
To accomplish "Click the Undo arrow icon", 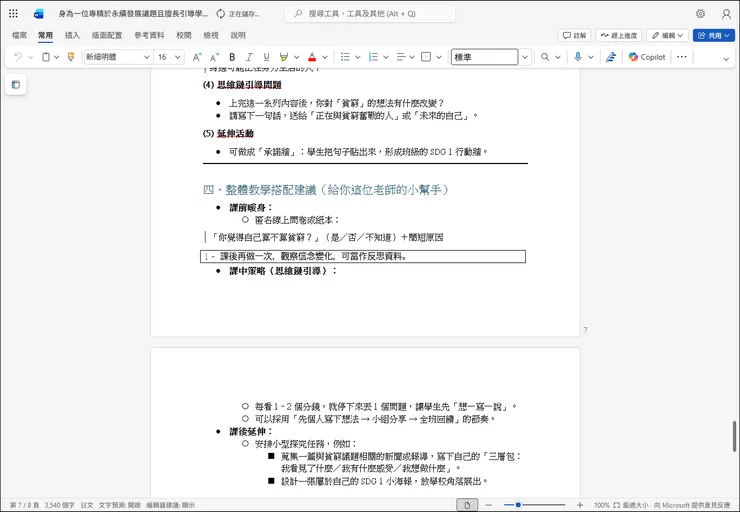I will (18, 57).
